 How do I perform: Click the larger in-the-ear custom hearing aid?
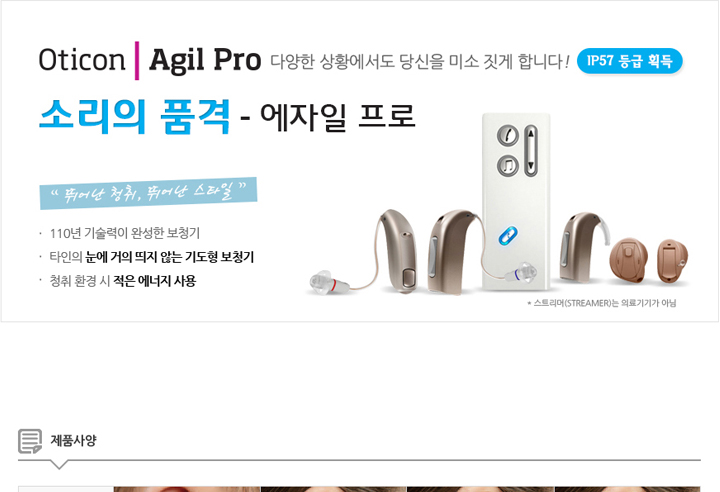pos(629,260)
